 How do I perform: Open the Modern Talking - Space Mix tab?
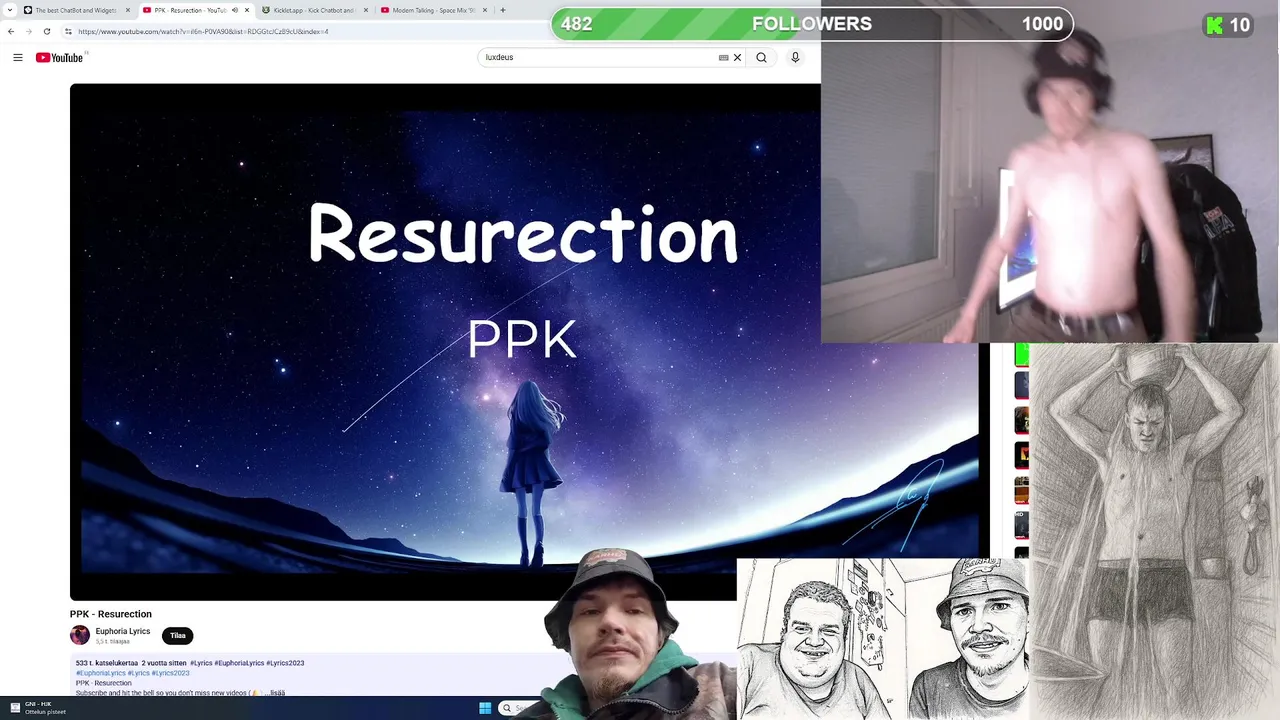[433, 10]
